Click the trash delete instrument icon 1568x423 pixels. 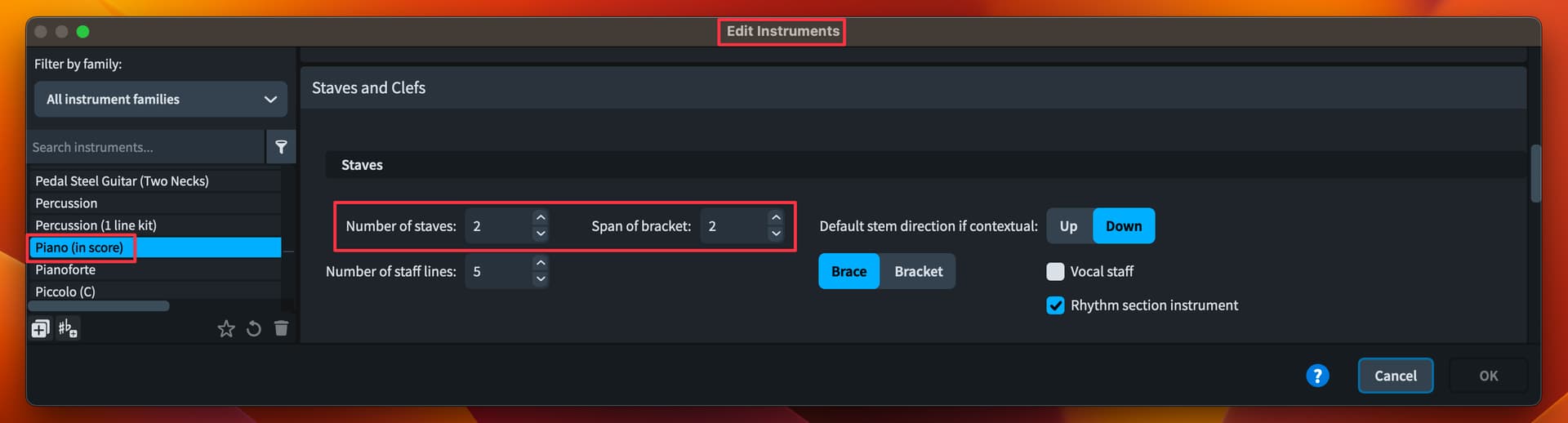coord(282,328)
